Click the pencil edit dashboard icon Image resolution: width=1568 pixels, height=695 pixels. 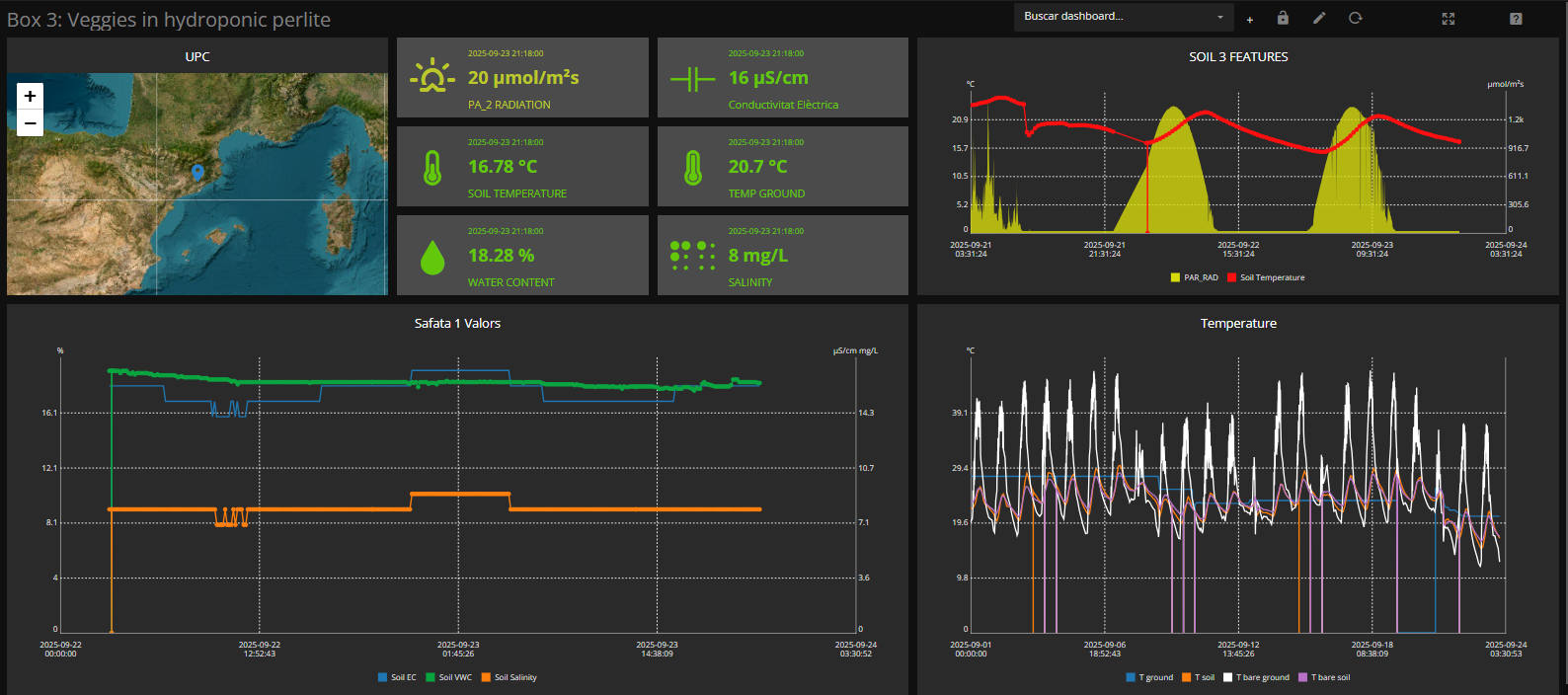coord(1319,18)
